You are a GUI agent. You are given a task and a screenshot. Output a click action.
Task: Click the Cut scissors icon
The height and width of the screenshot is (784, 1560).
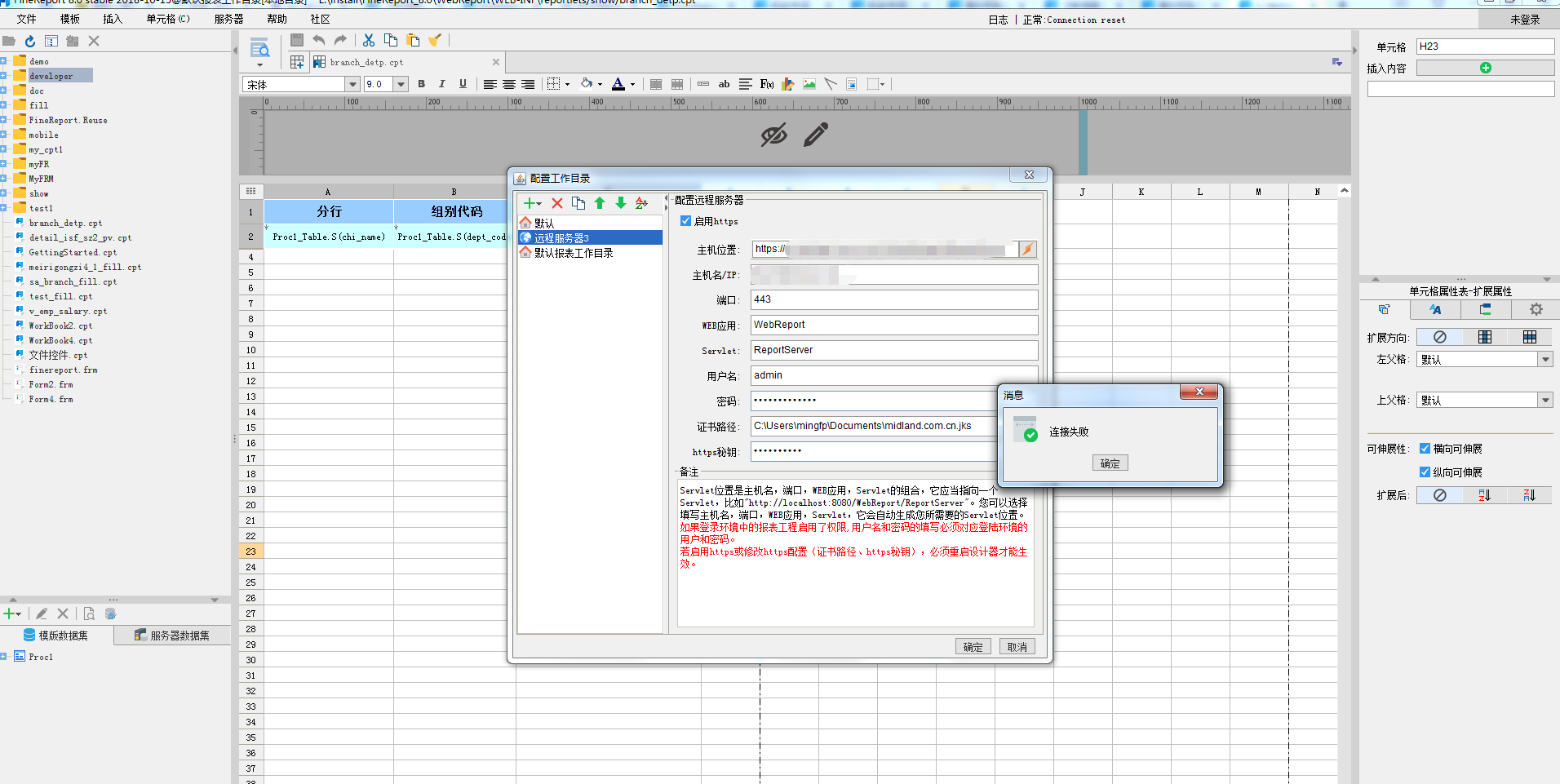(x=369, y=40)
